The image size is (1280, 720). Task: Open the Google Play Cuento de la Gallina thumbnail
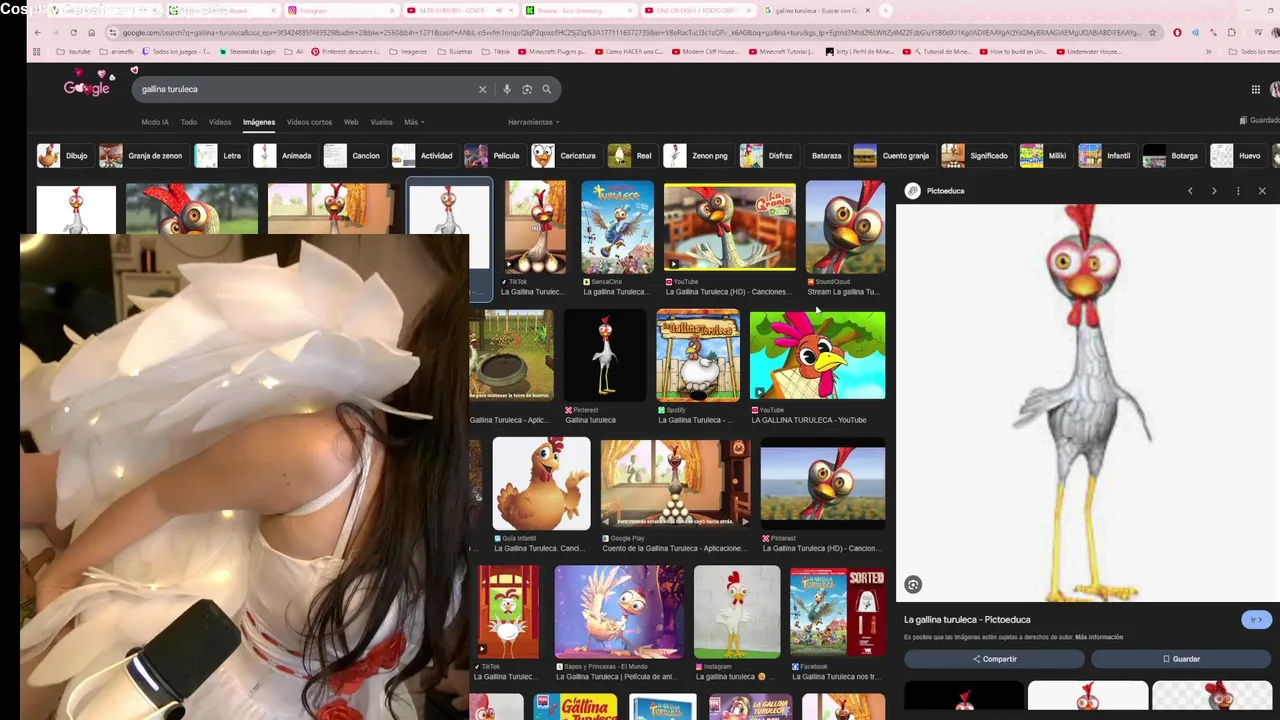tap(675, 484)
